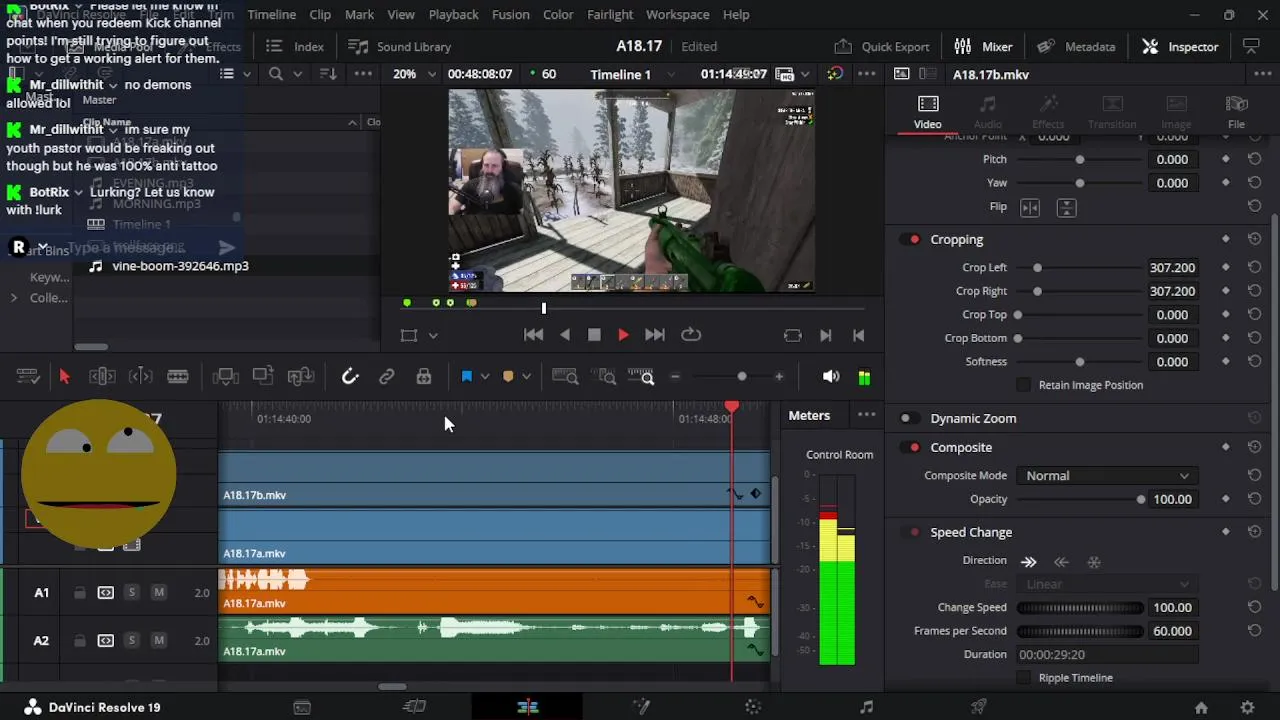Viewport: 1280px width, 720px height.
Task: Toggle position lock icon in toolbar
Action: [x=424, y=377]
